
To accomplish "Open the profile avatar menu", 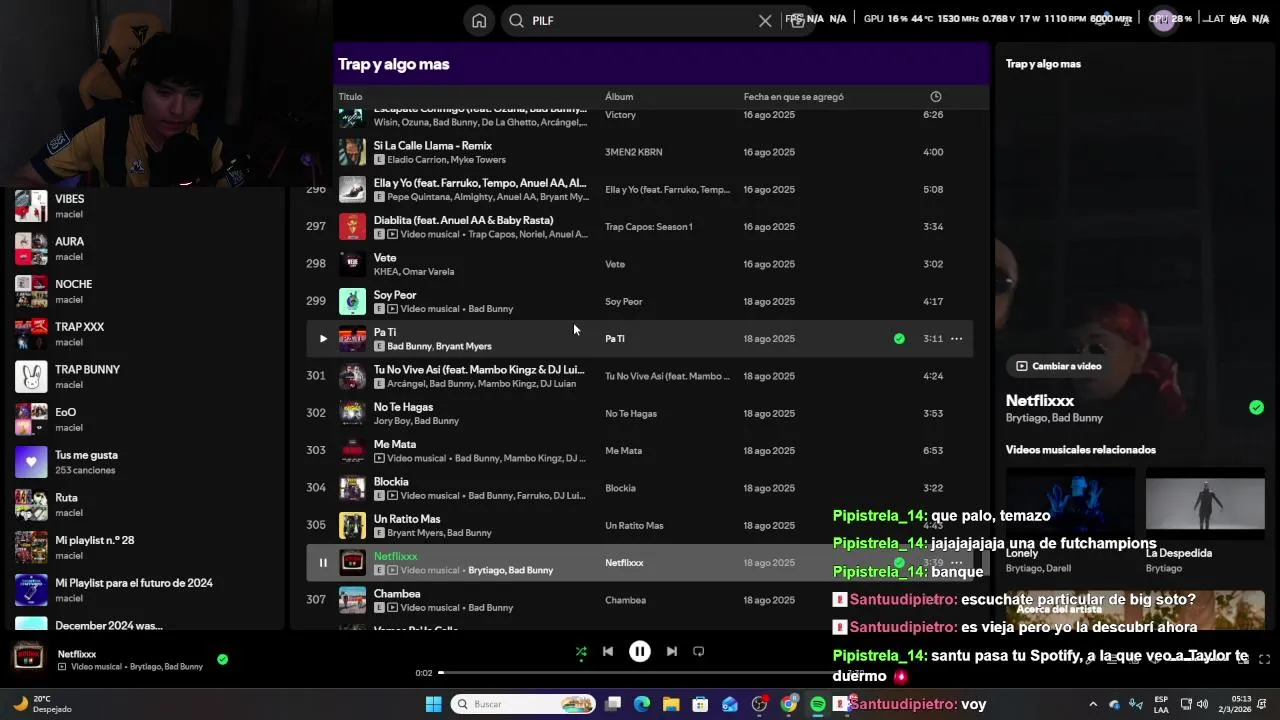I will coord(1163,20).
